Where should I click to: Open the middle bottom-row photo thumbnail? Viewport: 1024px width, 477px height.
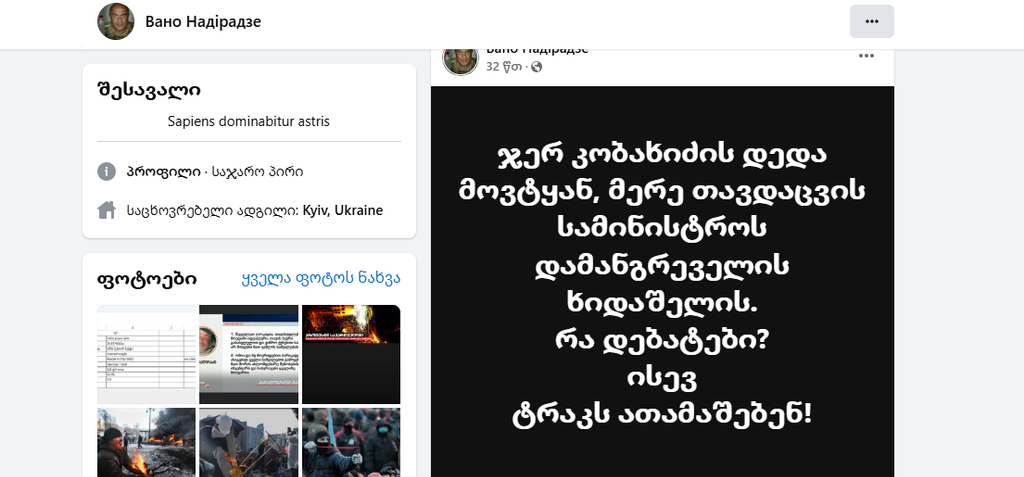click(x=249, y=442)
